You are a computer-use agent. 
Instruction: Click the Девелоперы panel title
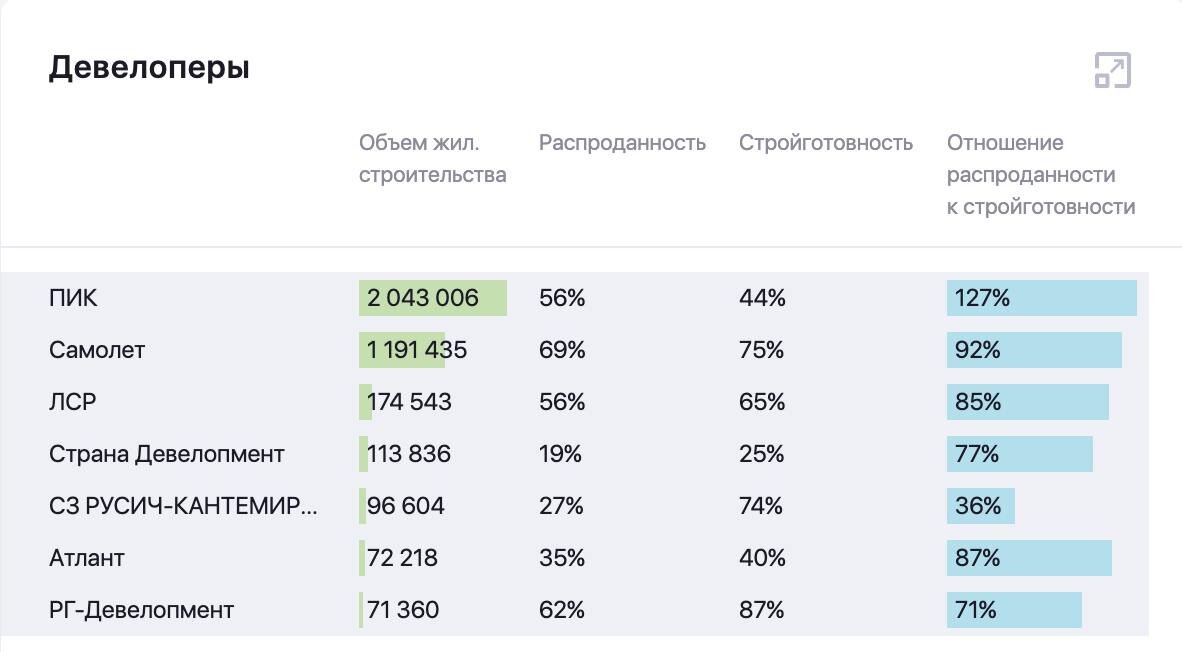[149, 68]
